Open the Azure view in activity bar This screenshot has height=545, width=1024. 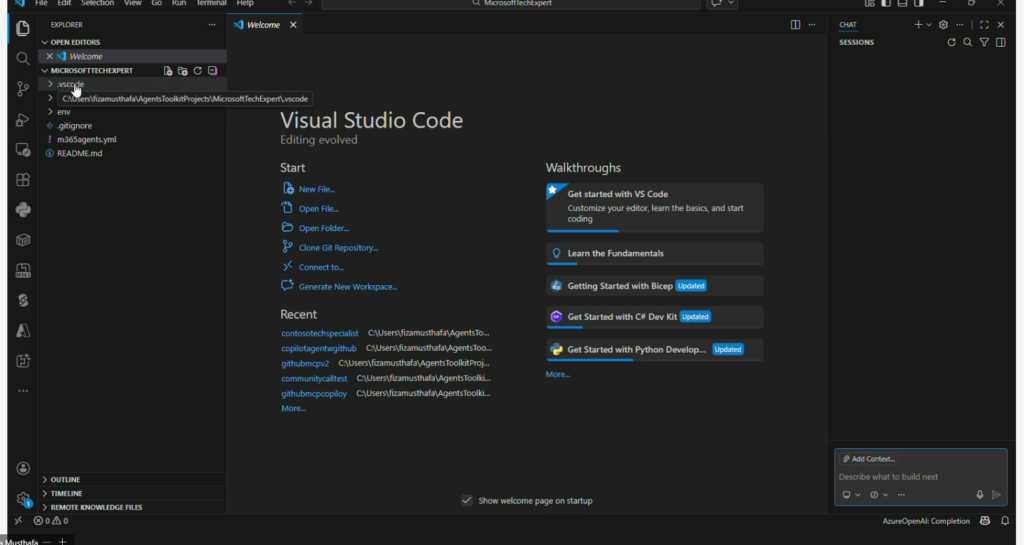(22, 330)
